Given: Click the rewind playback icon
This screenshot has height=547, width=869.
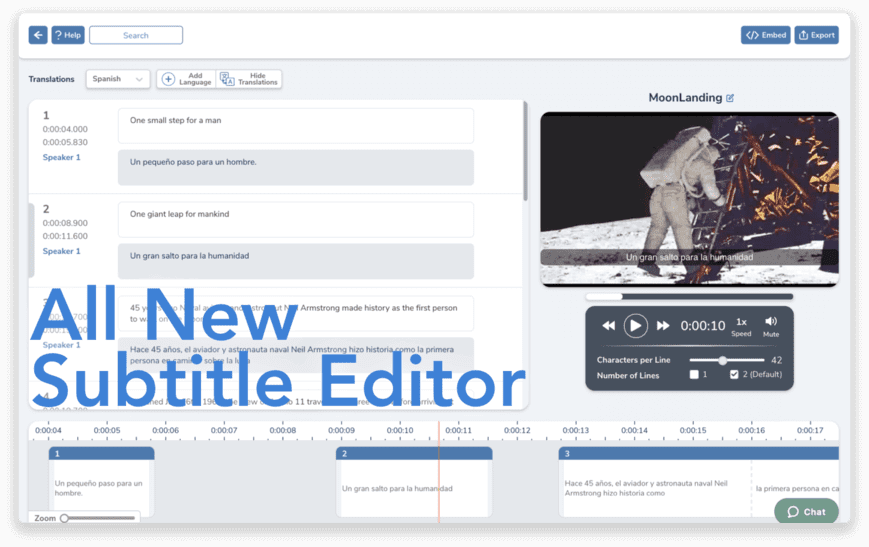Looking at the screenshot, I should click(609, 325).
